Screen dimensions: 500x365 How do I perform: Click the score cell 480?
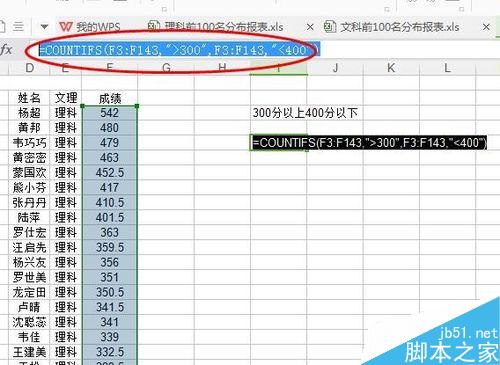(110, 128)
